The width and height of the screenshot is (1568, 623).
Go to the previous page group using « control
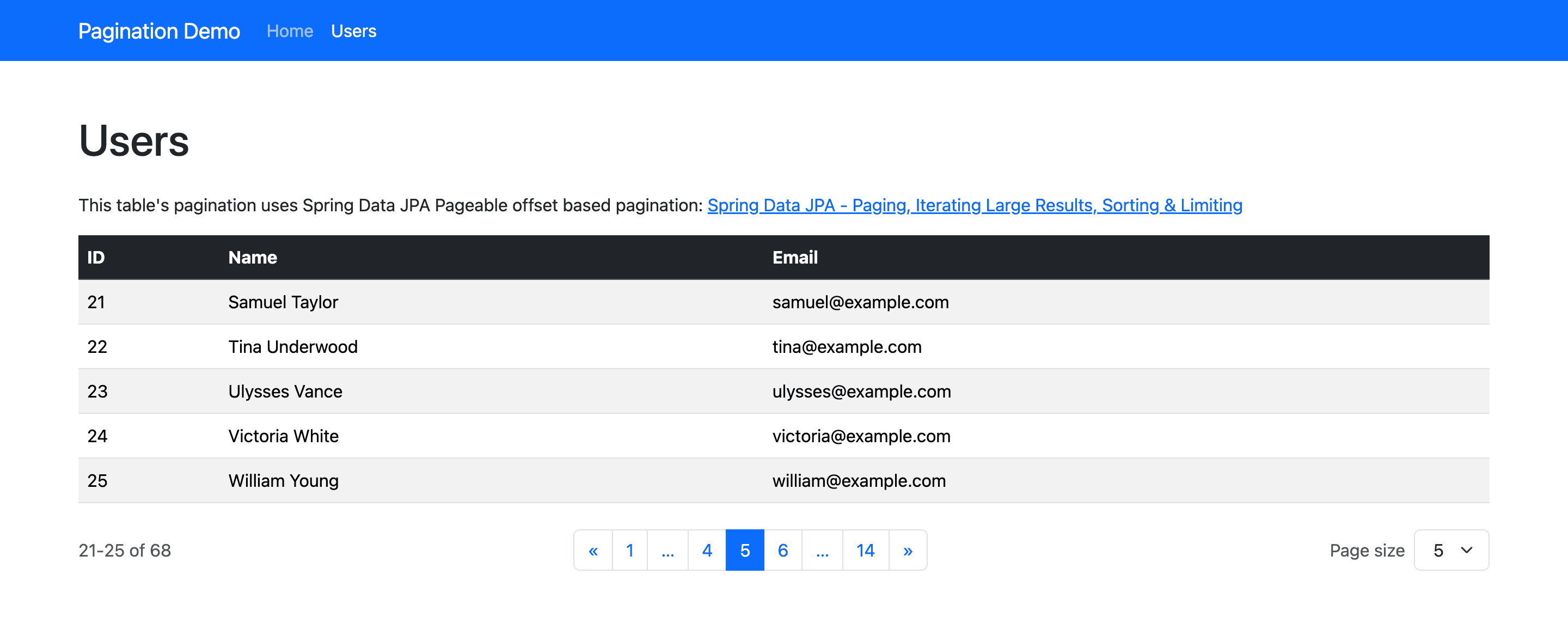pyautogui.click(x=593, y=550)
